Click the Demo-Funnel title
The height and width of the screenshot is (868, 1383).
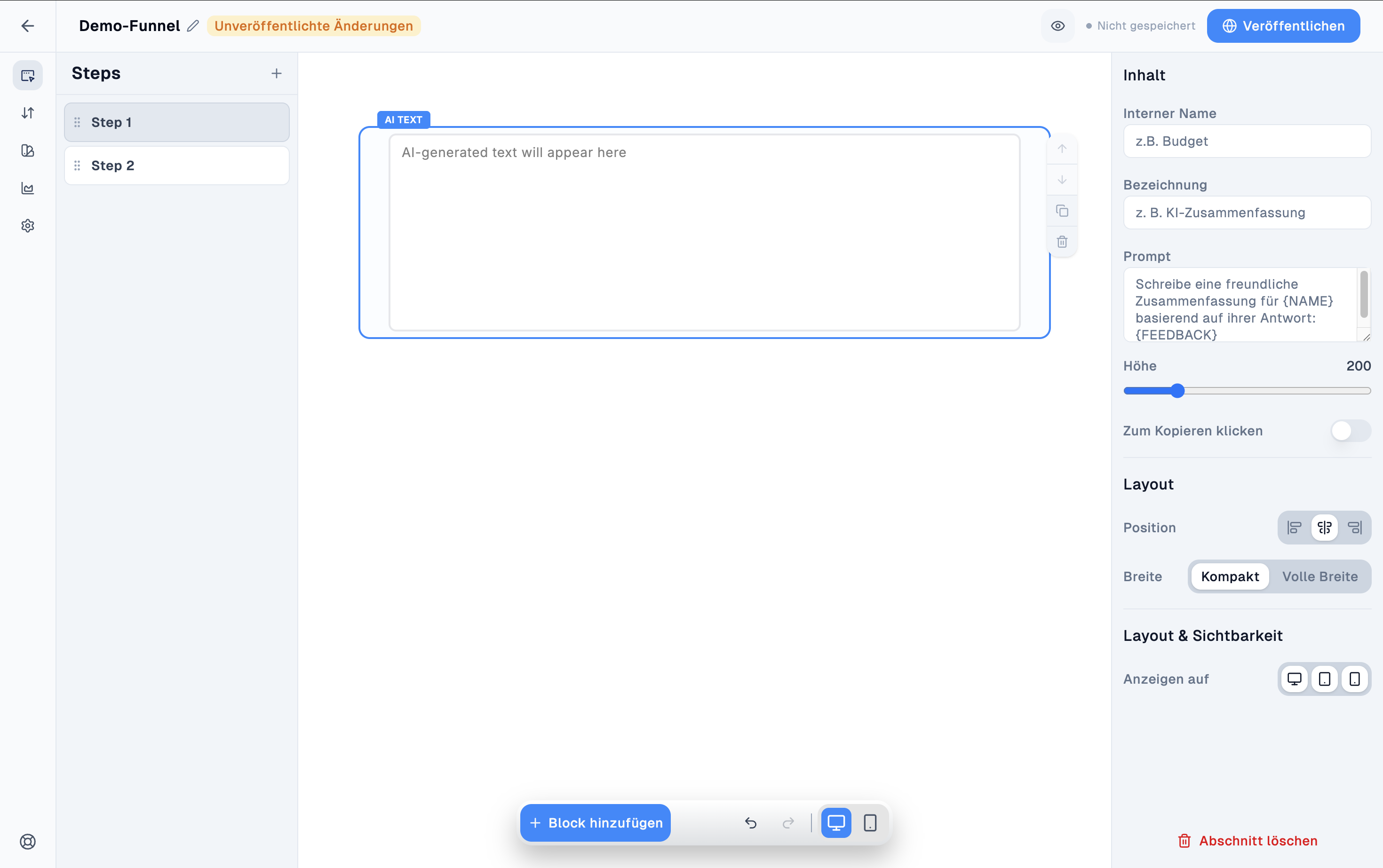pos(129,26)
